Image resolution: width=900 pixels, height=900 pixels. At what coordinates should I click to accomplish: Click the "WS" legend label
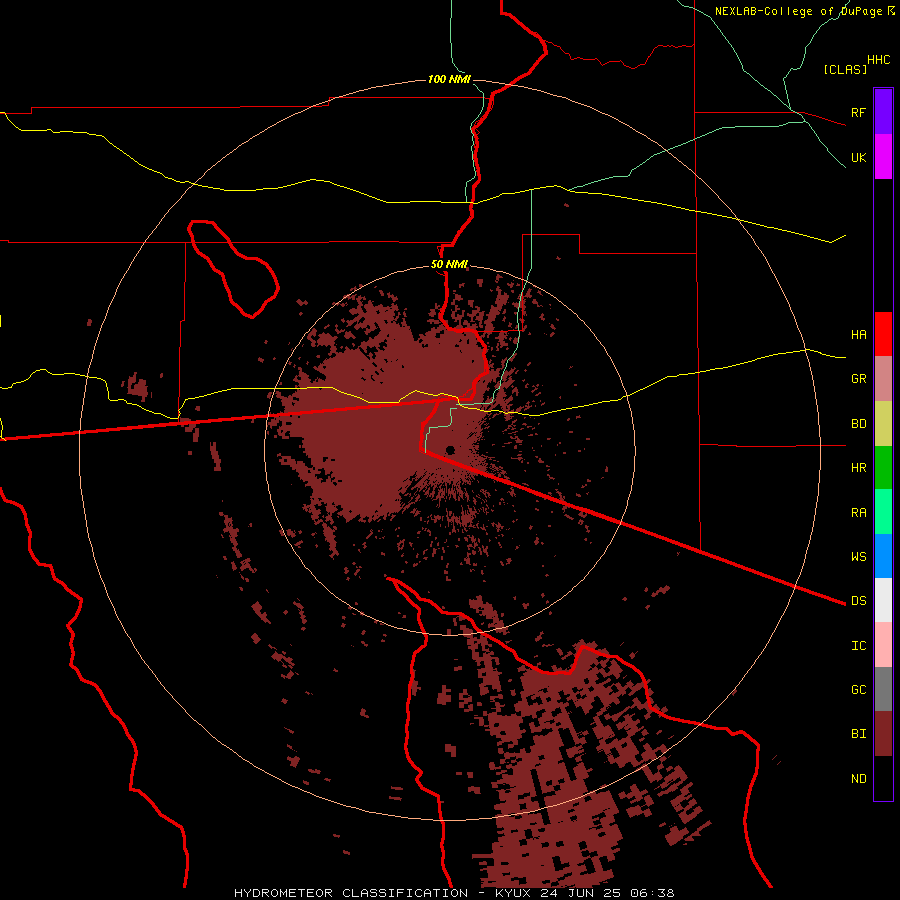click(858, 556)
